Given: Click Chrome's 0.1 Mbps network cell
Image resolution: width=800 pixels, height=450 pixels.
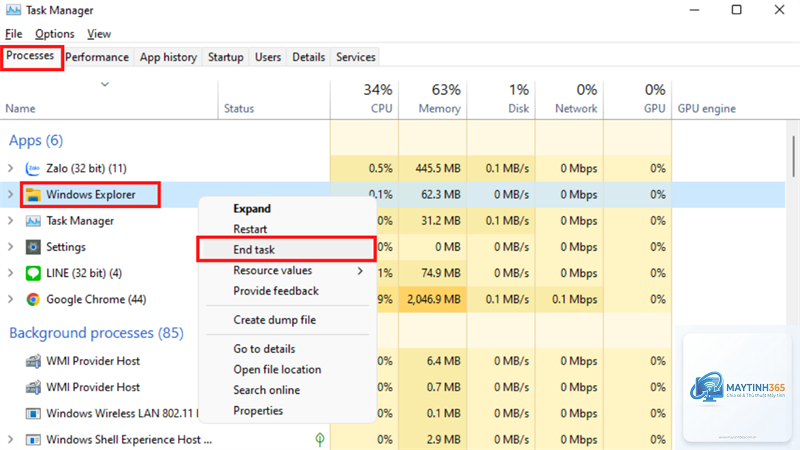Looking at the screenshot, I should [569, 299].
